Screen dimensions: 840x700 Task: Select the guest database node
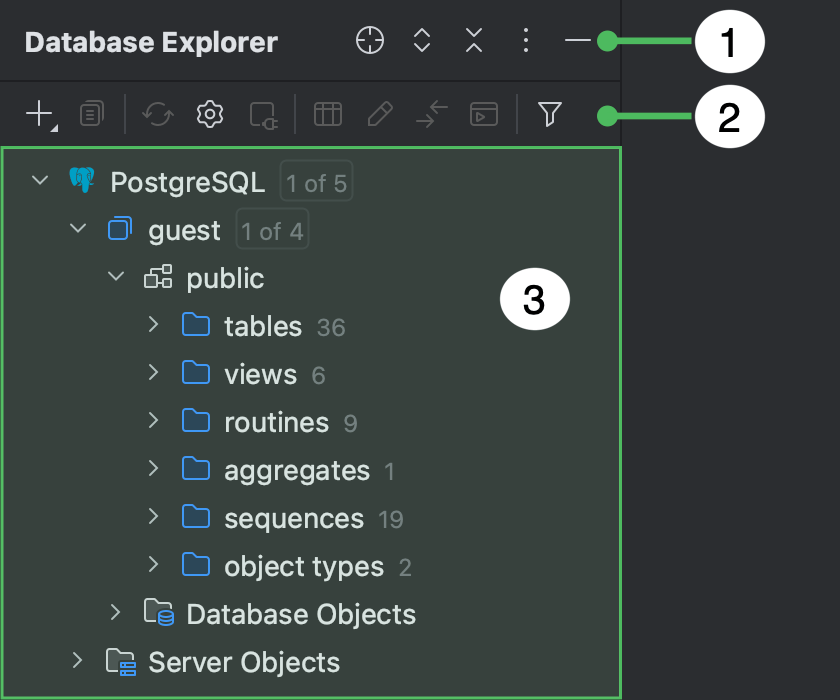click(186, 229)
